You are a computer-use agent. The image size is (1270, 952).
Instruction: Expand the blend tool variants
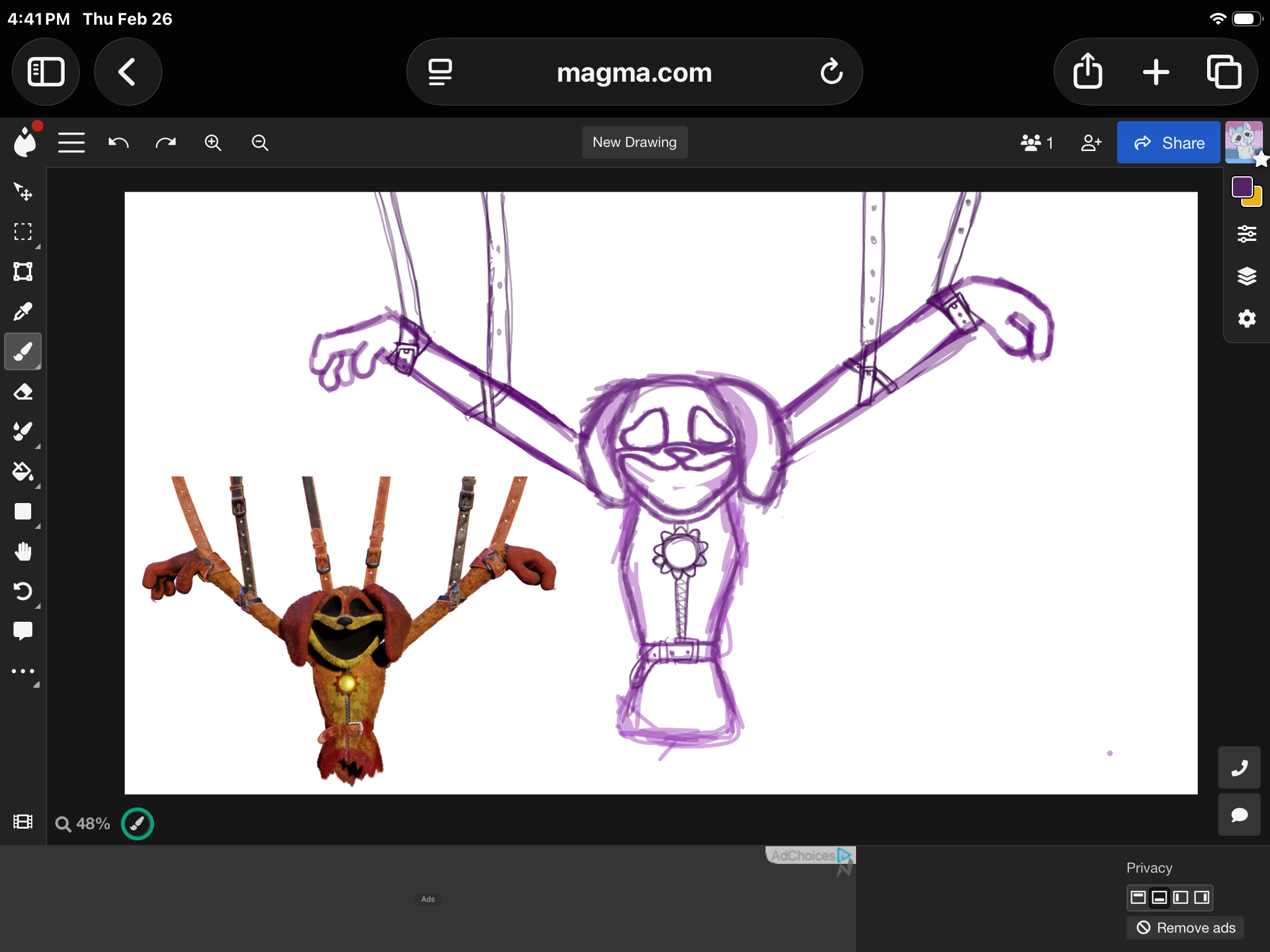tap(38, 447)
